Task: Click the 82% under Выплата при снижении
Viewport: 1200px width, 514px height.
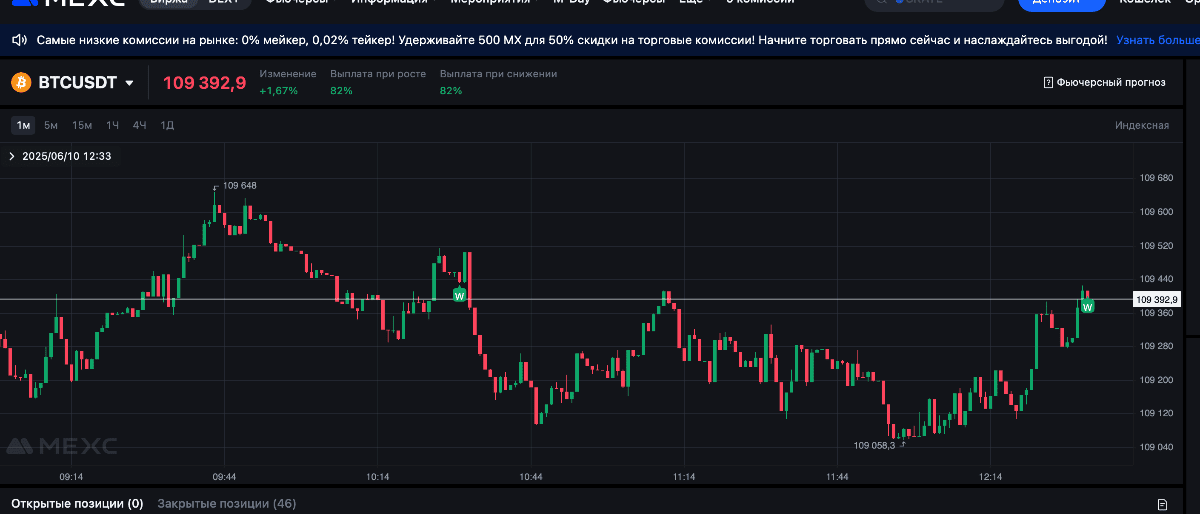Action: pyautogui.click(x=451, y=91)
